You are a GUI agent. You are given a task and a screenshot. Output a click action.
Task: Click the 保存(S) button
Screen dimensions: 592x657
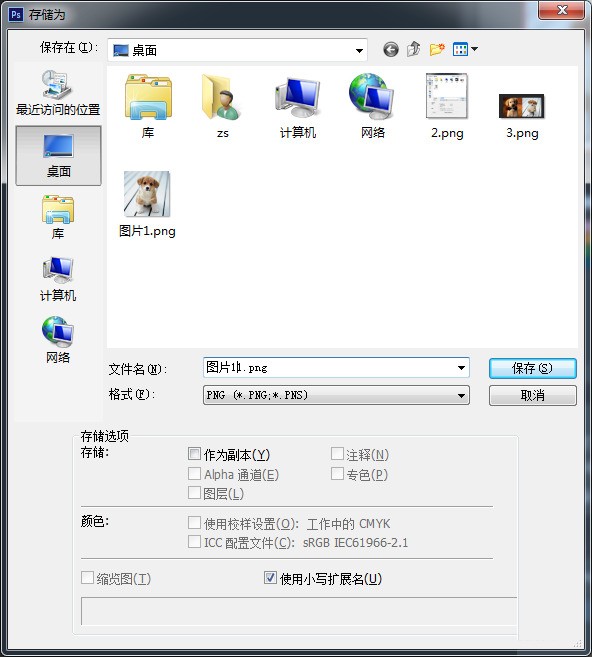click(533, 368)
